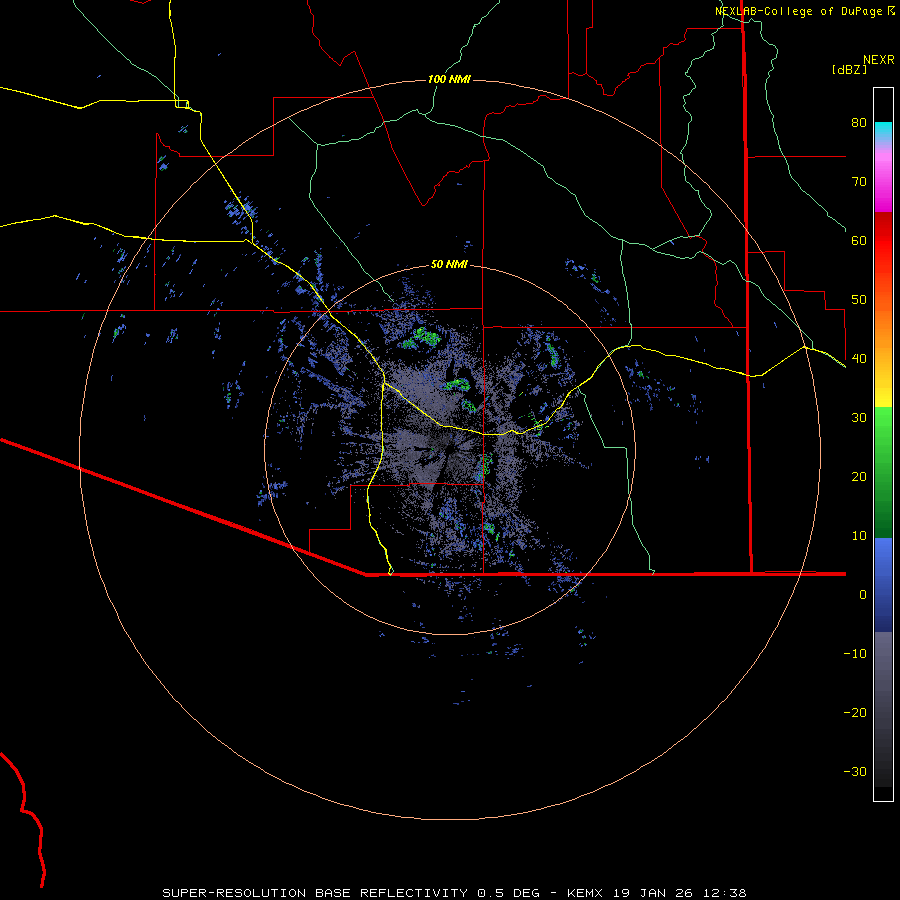Viewport: 900px width, 900px height.
Task: Click the 30 dBZ green band on legend
Action: 883,418
